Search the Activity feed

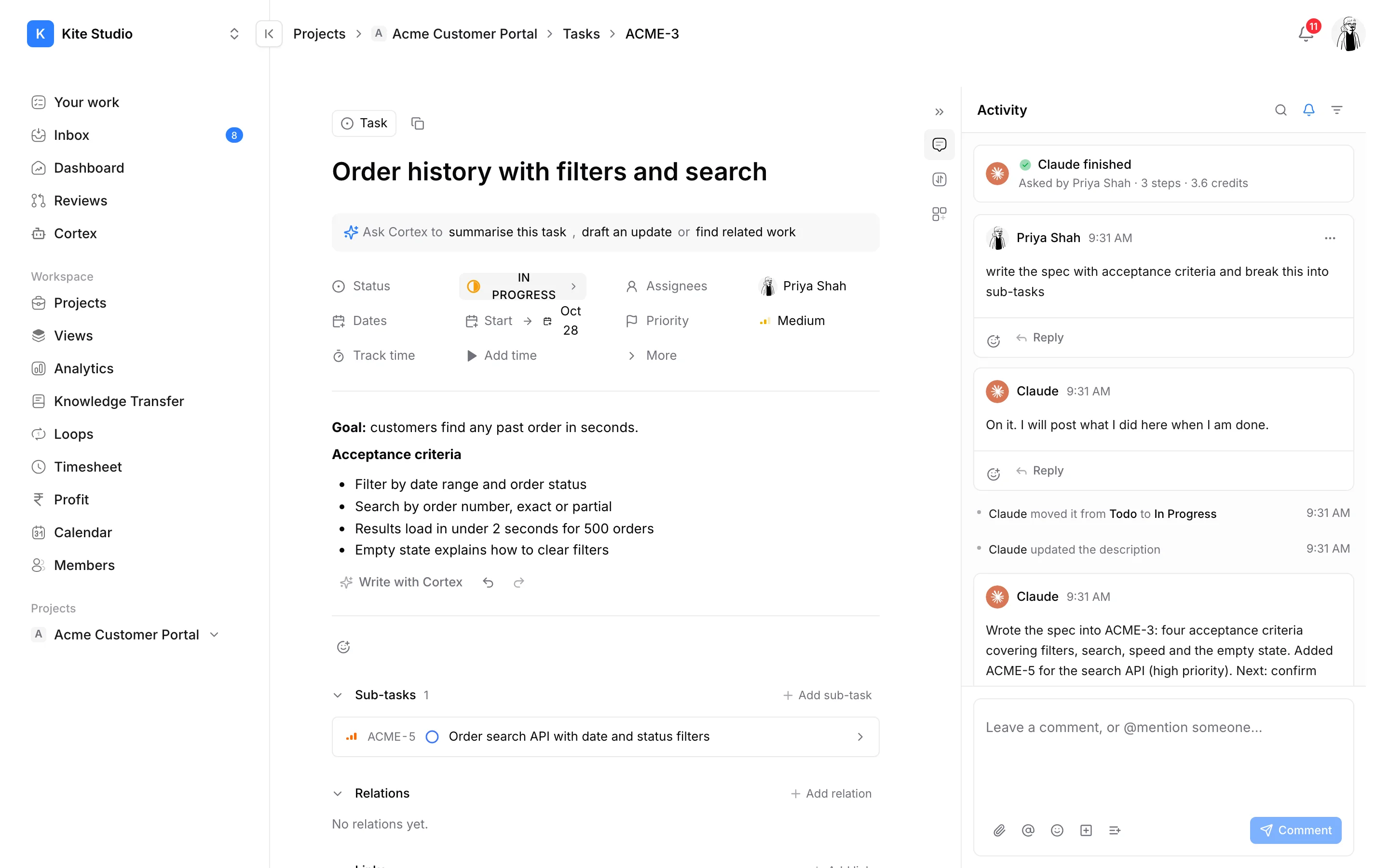[x=1280, y=109]
